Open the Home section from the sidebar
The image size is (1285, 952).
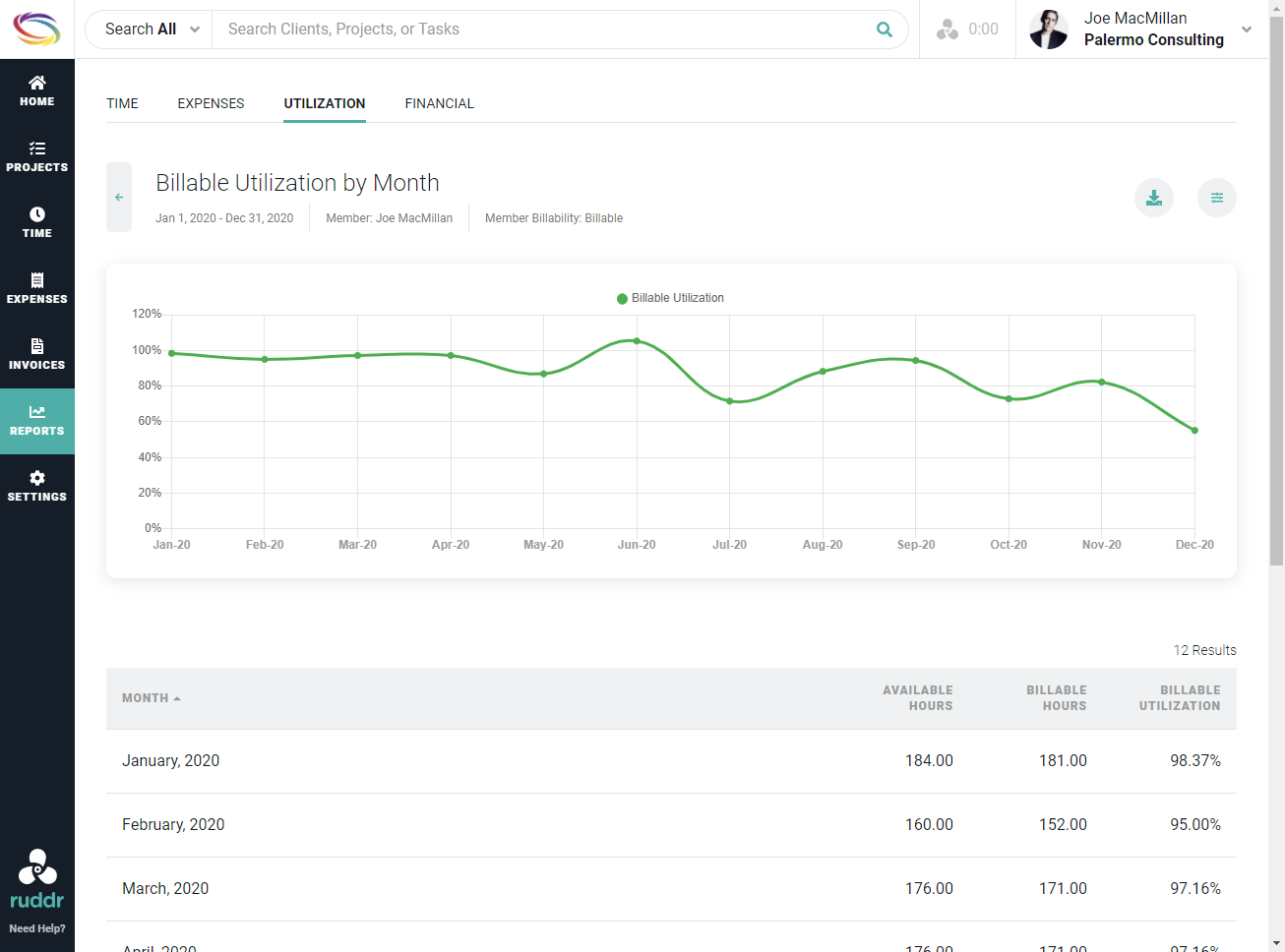[36, 90]
